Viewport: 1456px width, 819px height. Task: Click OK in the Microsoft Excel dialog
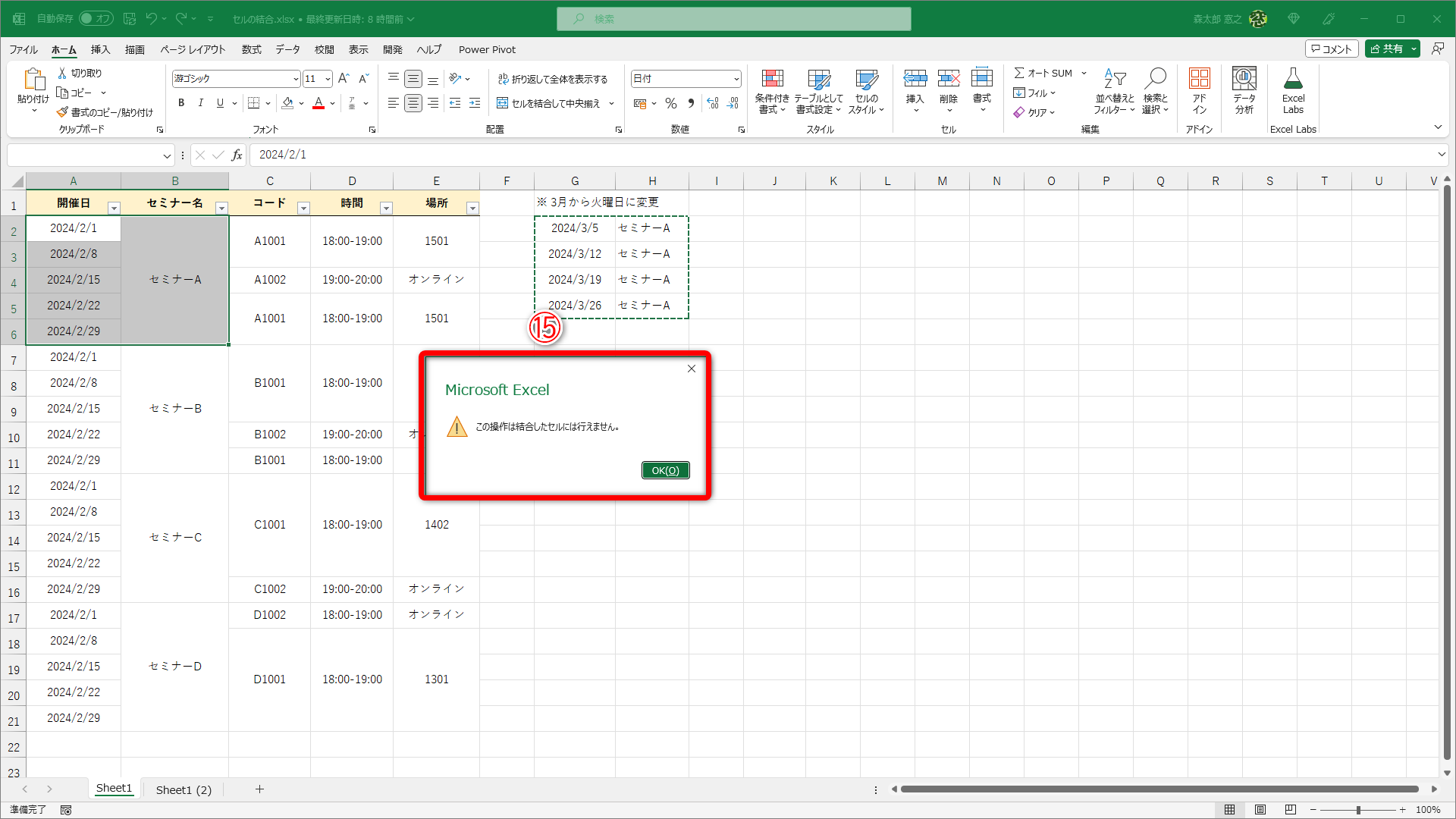[665, 470]
